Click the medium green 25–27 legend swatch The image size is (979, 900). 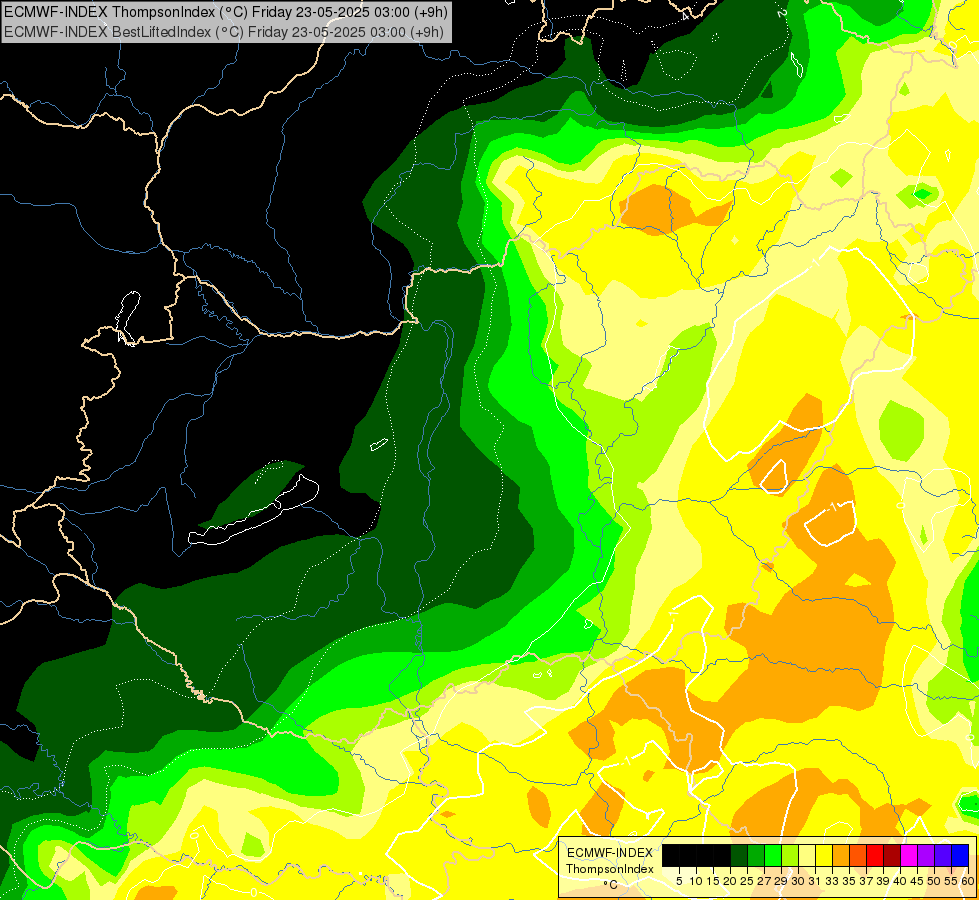[x=756, y=856]
